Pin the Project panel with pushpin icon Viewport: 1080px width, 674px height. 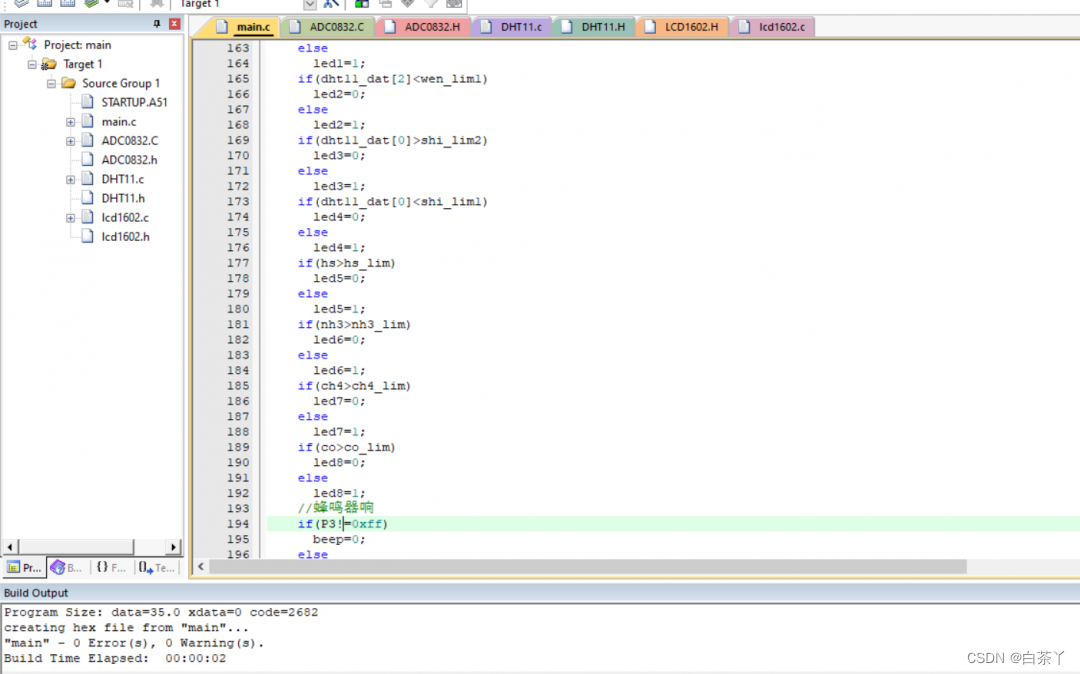[156, 24]
